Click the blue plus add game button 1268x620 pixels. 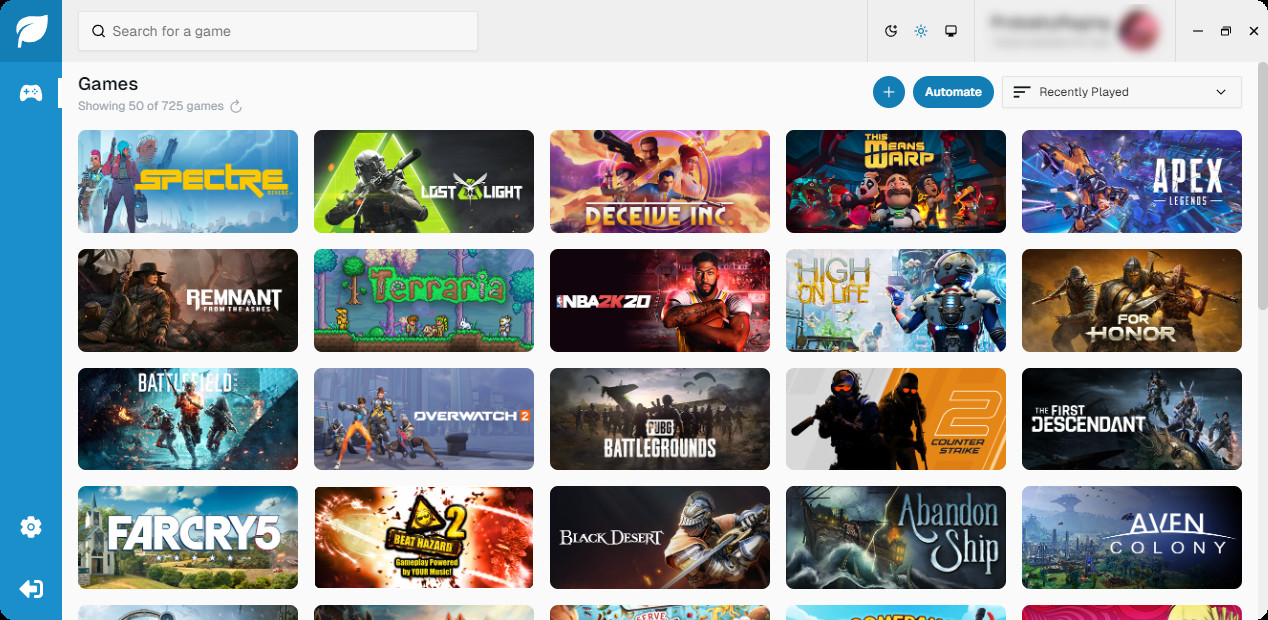pyautogui.click(x=889, y=92)
